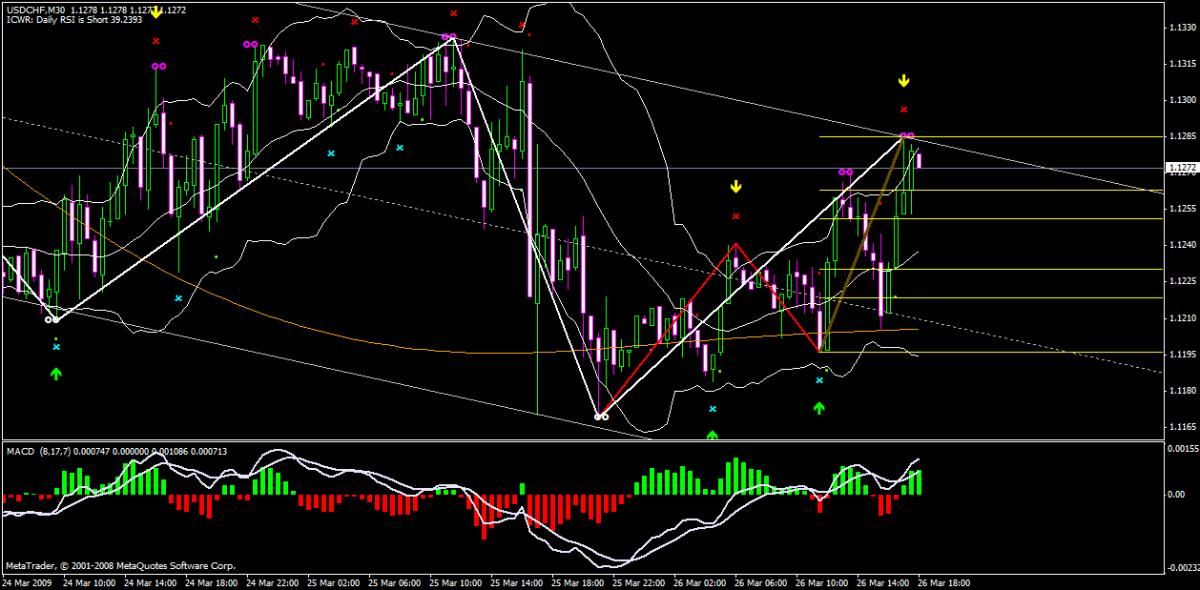Click the 1.1195 price axis label
Viewport: 1200px width, 590px height.
coord(1181,354)
